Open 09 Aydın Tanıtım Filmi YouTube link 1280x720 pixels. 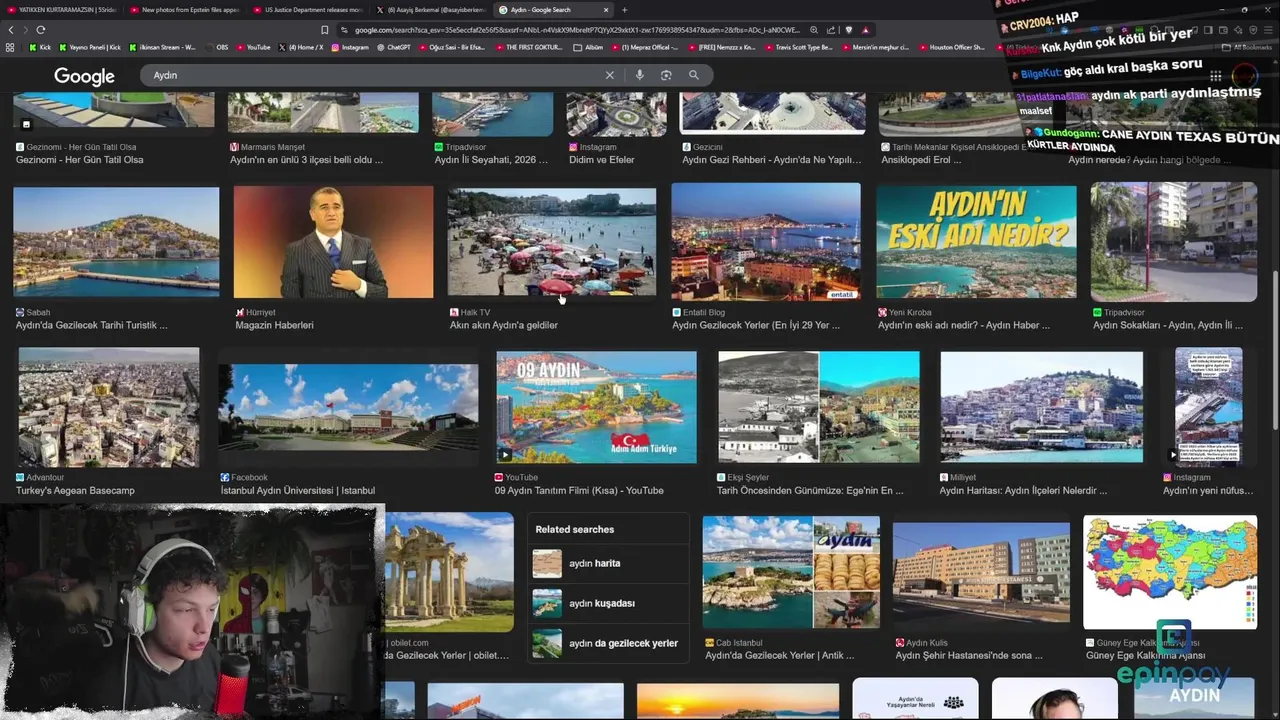click(x=579, y=490)
